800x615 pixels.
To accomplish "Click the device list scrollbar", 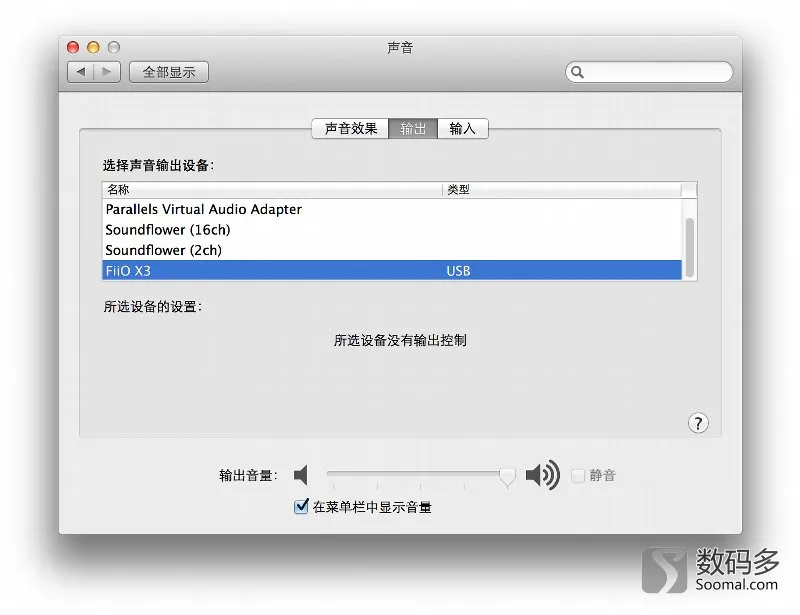I will [x=689, y=248].
